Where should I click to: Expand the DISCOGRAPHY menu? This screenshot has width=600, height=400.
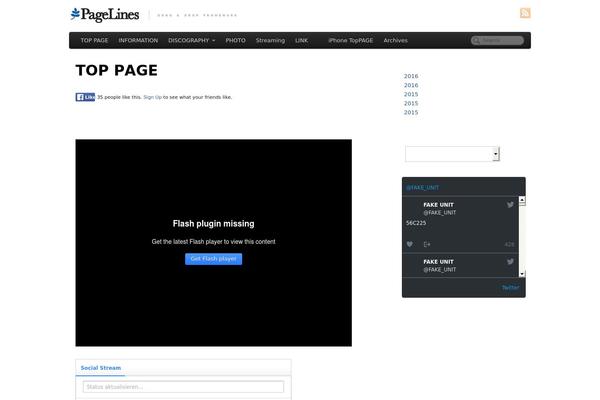[191, 40]
